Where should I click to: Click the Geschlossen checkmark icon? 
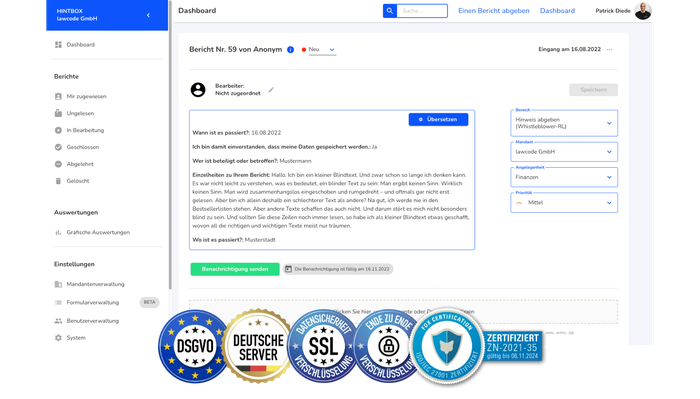[x=58, y=147]
